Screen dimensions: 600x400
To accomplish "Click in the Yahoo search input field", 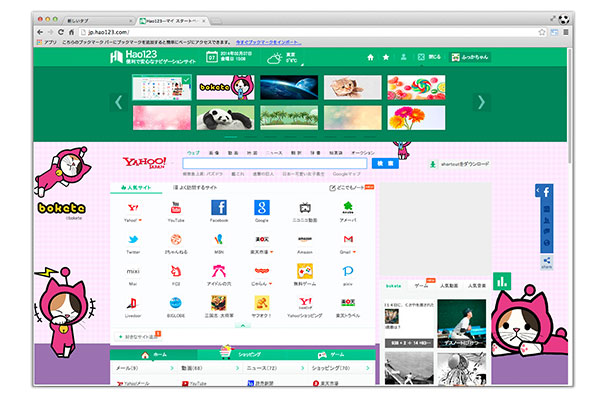I will click(275, 163).
